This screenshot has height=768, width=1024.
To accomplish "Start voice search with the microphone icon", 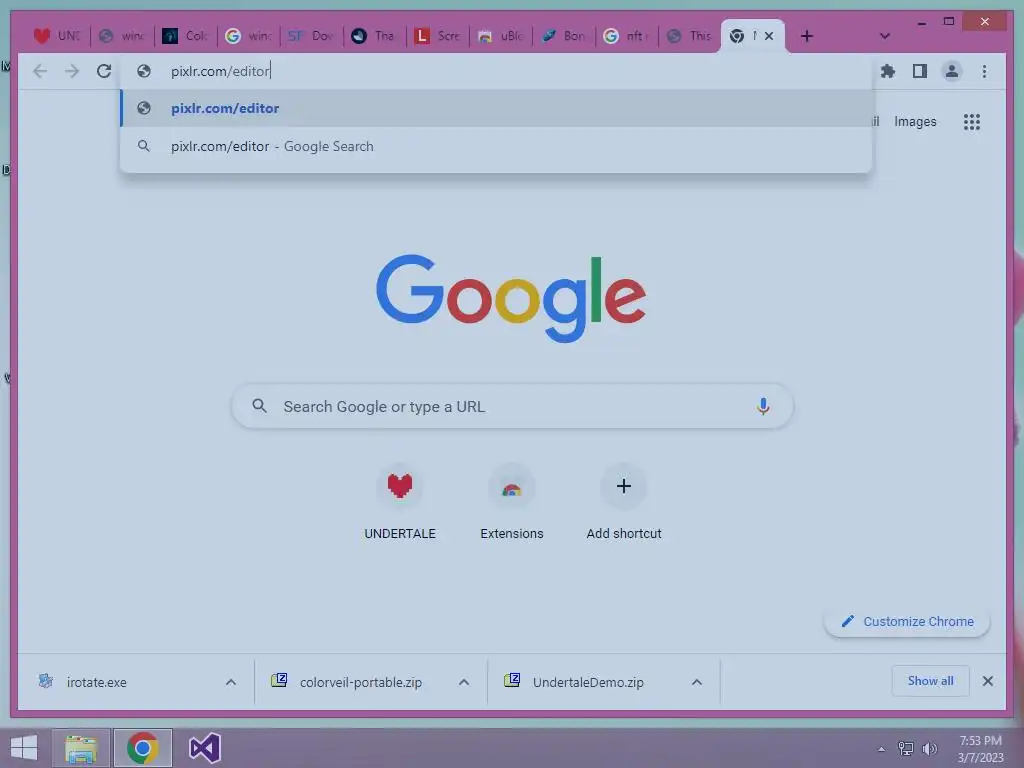I will pyautogui.click(x=763, y=406).
